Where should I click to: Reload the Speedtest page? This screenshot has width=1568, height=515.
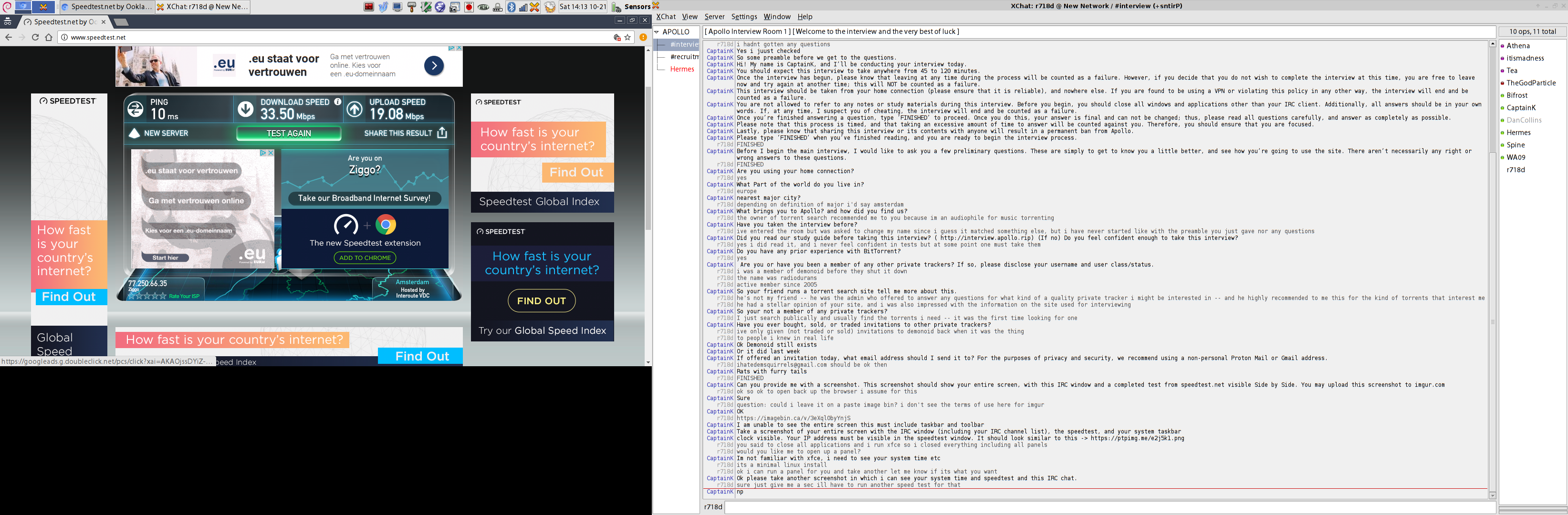(35, 37)
